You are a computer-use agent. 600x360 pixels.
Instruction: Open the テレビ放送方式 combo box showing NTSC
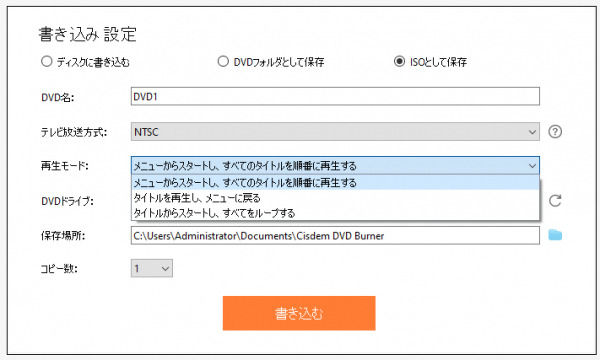(x=335, y=132)
